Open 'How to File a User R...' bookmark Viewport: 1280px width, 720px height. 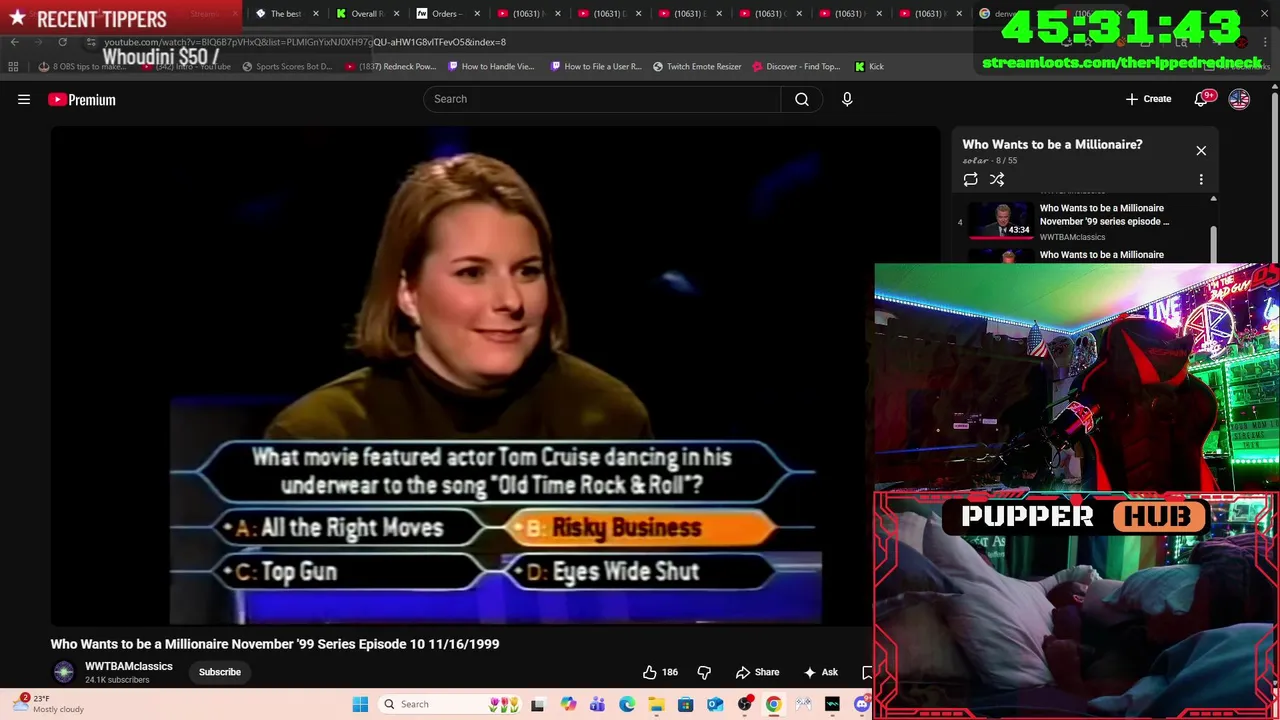point(596,66)
